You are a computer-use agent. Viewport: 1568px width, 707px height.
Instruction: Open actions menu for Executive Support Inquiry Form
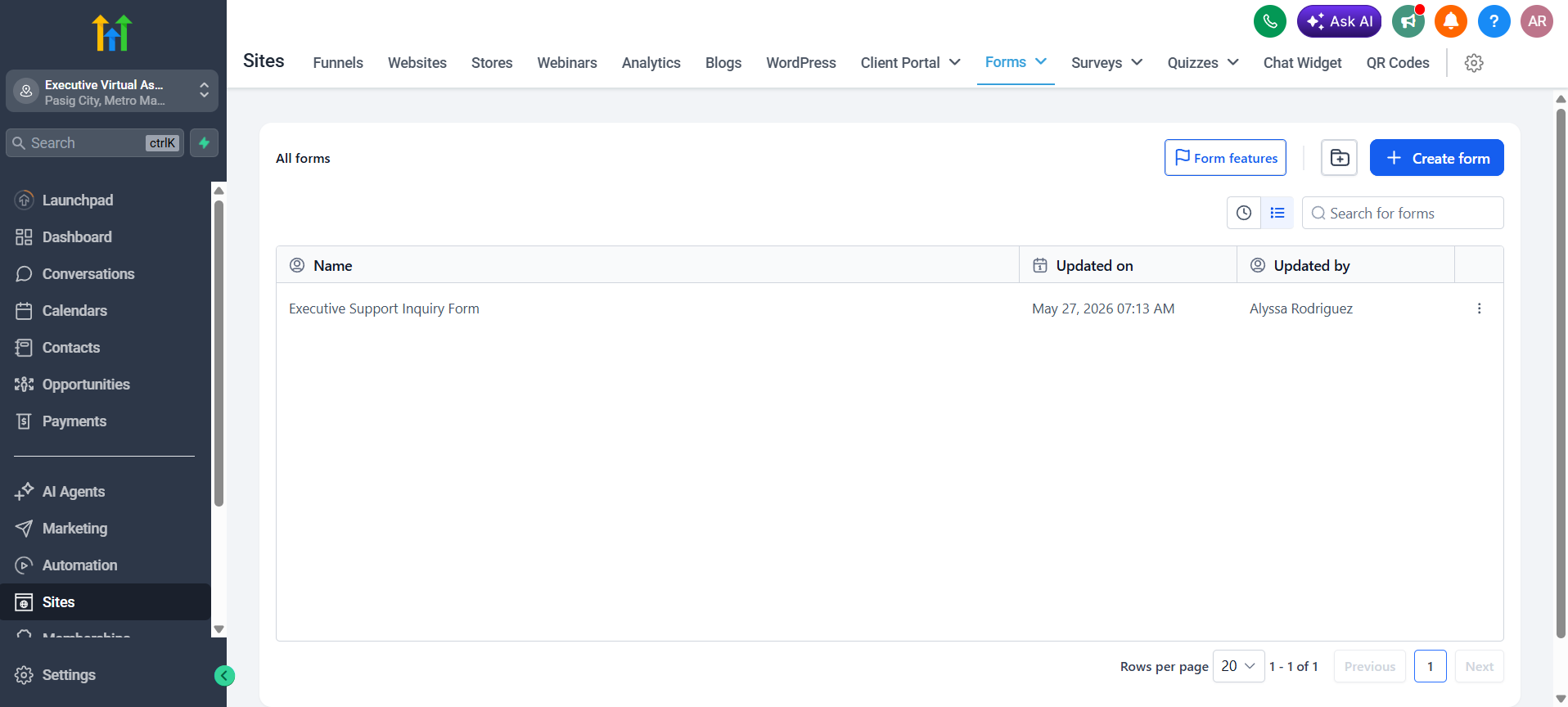pyautogui.click(x=1479, y=308)
